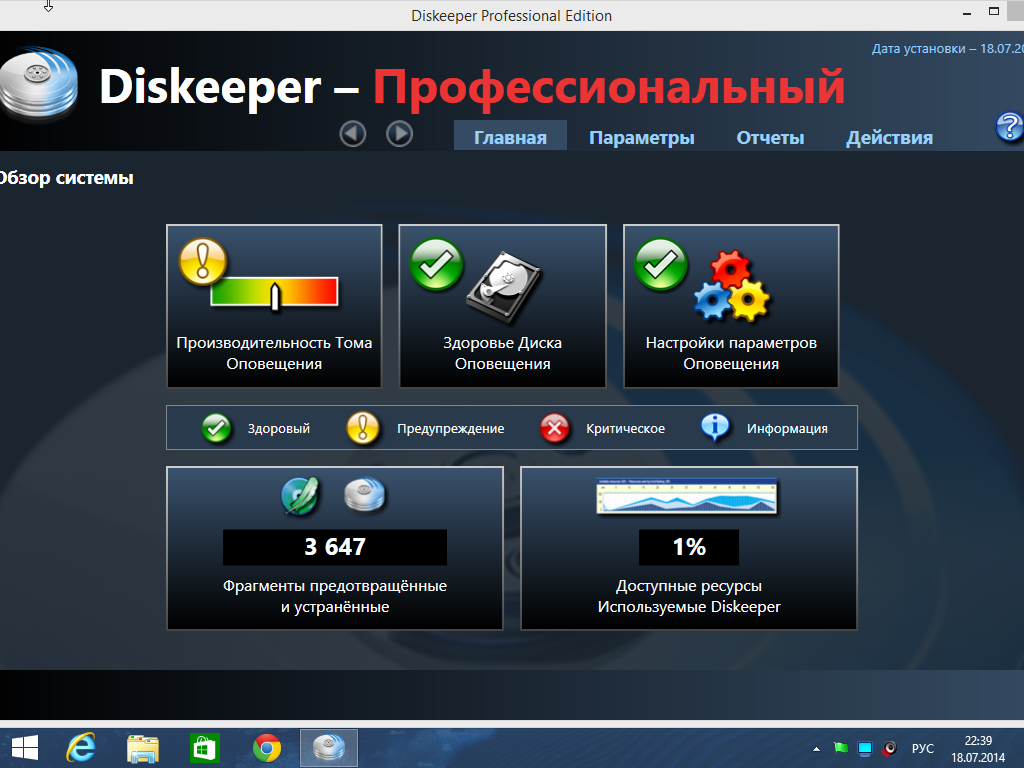Click the РУС language indicator

pos(923,748)
